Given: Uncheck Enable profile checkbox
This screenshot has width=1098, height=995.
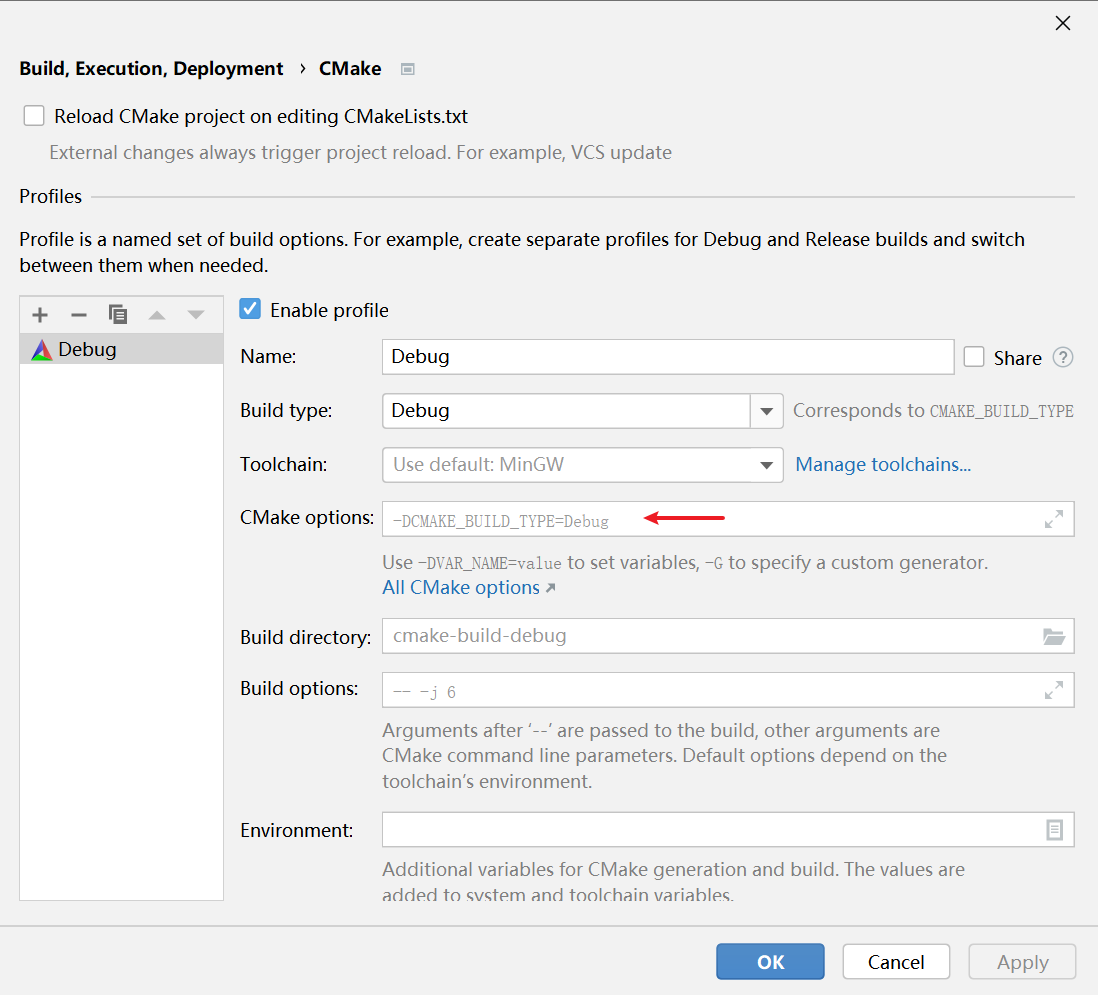Looking at the screenshot, I should 250,309.
